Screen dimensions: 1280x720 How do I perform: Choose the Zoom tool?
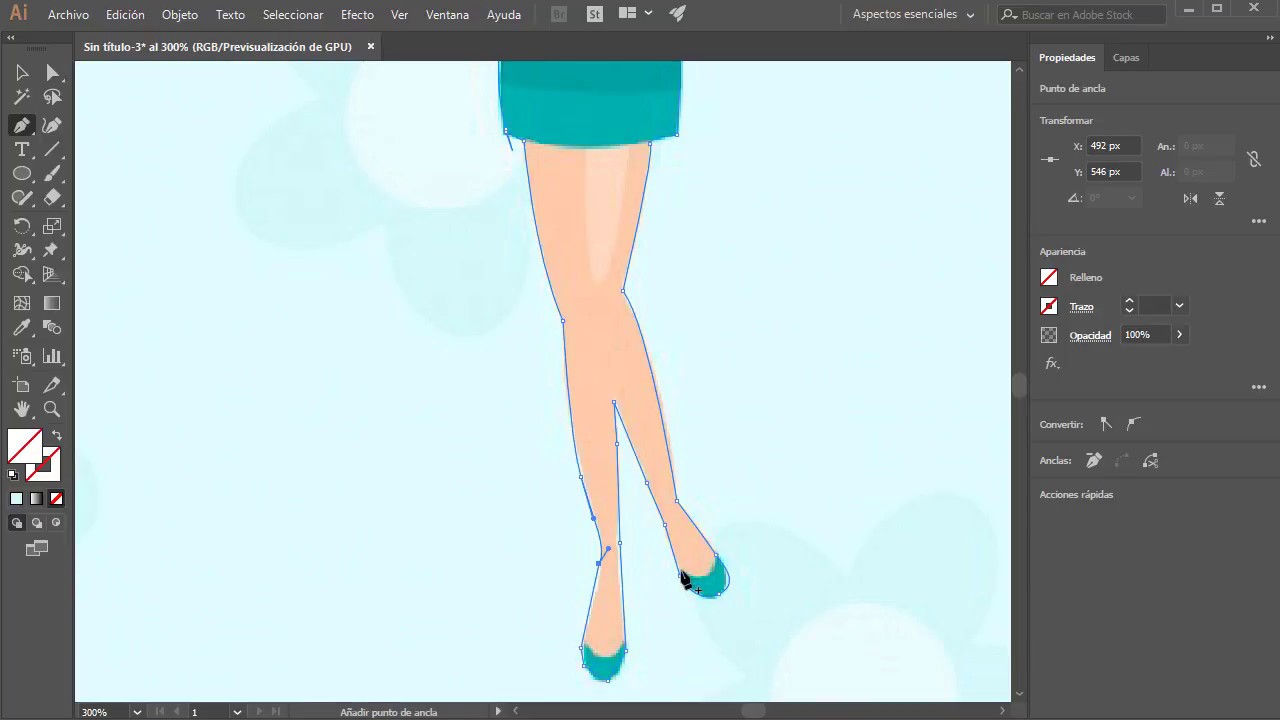52,409
